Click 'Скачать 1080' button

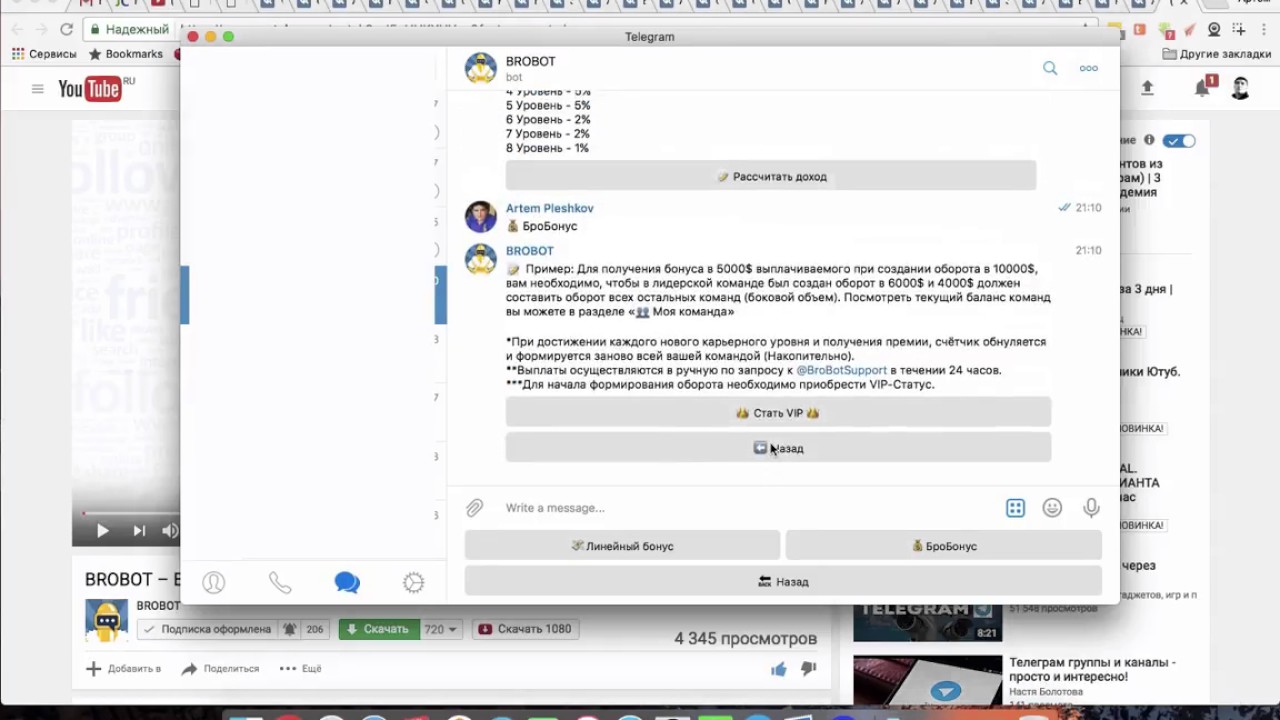coord(525,629)
